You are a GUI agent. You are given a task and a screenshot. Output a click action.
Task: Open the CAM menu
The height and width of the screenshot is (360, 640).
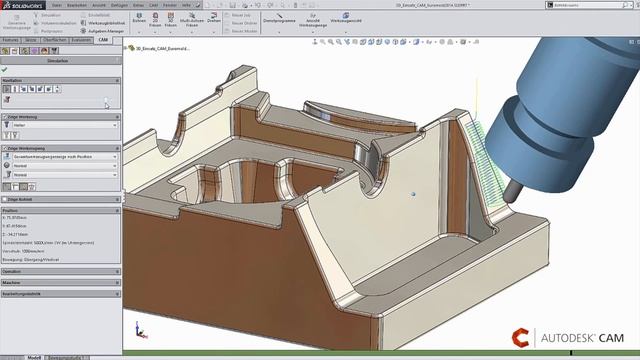(x=153, y=5)
